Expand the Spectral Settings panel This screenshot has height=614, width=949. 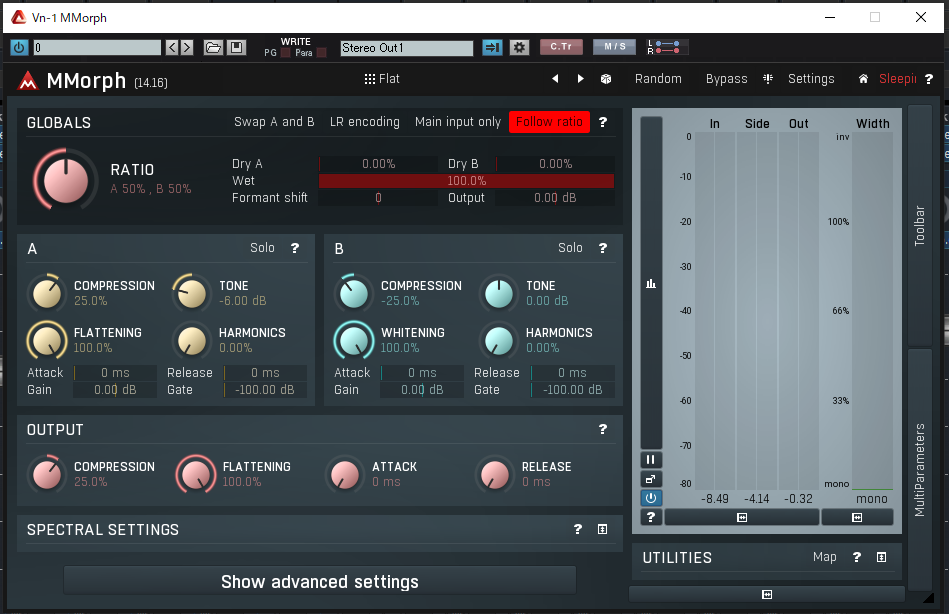[x=602, y=529]
